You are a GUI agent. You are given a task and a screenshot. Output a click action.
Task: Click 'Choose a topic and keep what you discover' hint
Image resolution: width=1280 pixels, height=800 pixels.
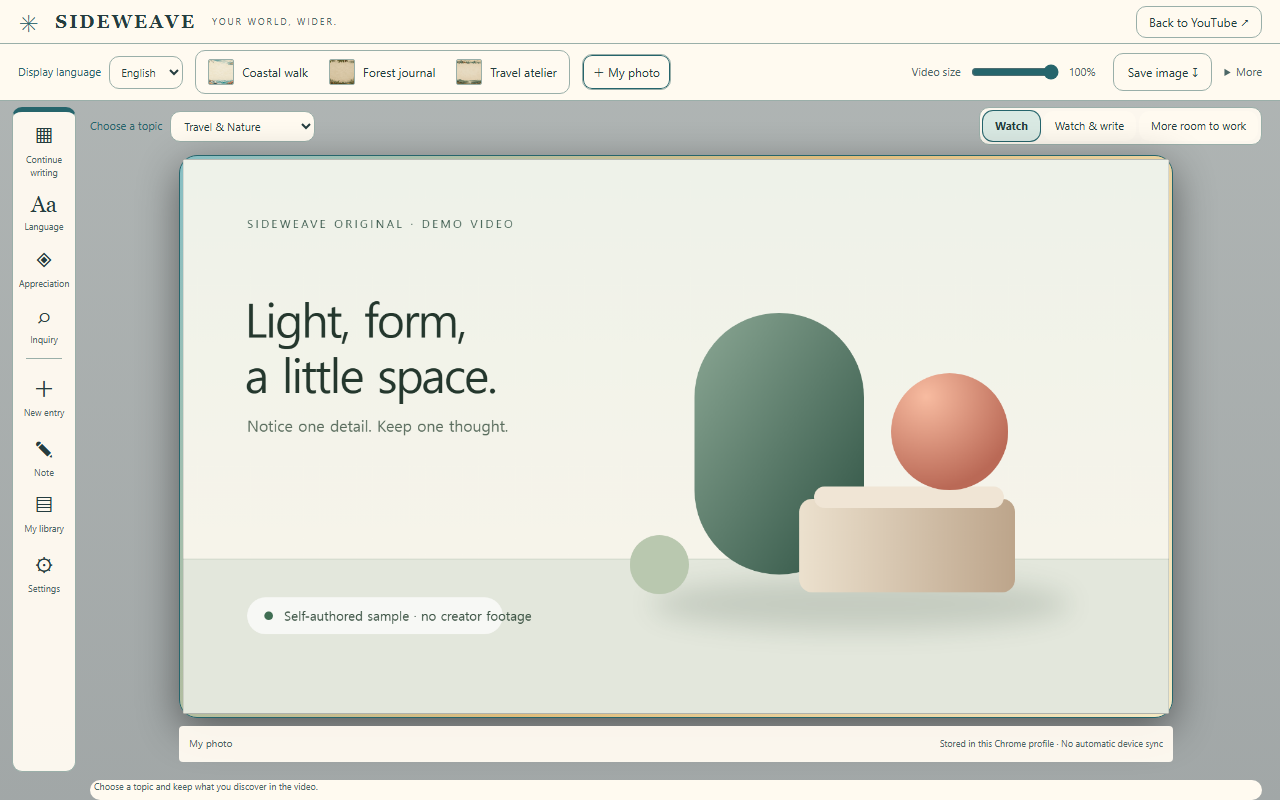click(x=206, y=787)
